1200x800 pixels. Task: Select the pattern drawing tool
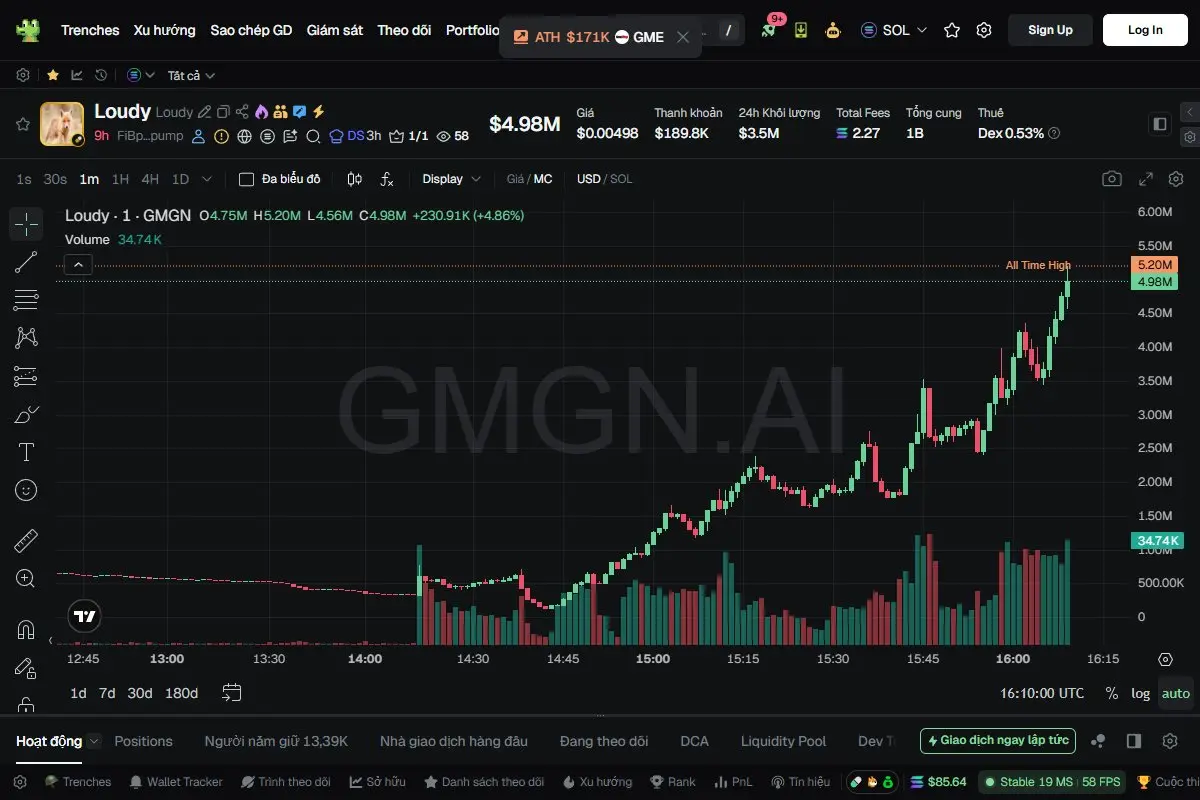26,338
